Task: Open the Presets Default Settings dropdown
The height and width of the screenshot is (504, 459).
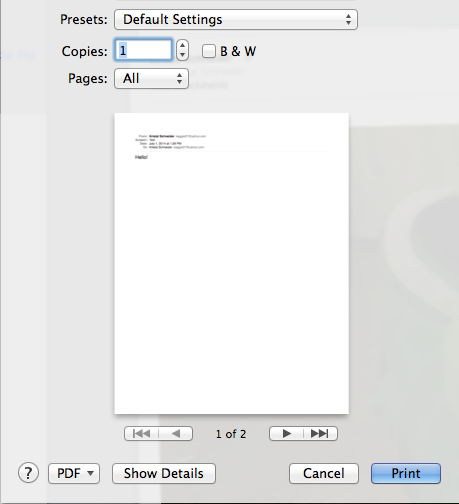Action: (236, 20)
